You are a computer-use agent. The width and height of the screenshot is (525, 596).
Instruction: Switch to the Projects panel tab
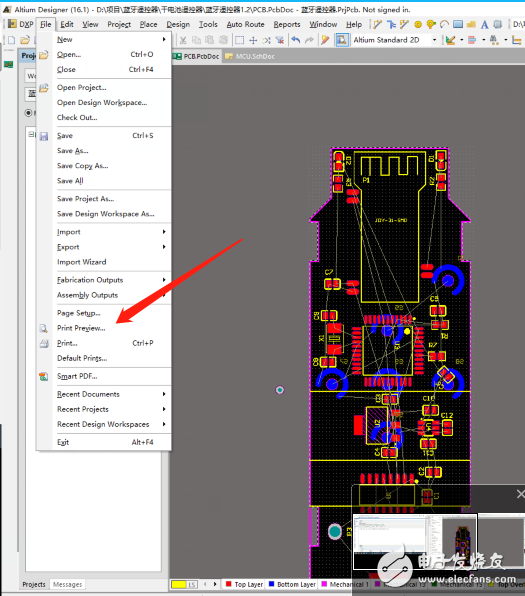pos(34,584)
